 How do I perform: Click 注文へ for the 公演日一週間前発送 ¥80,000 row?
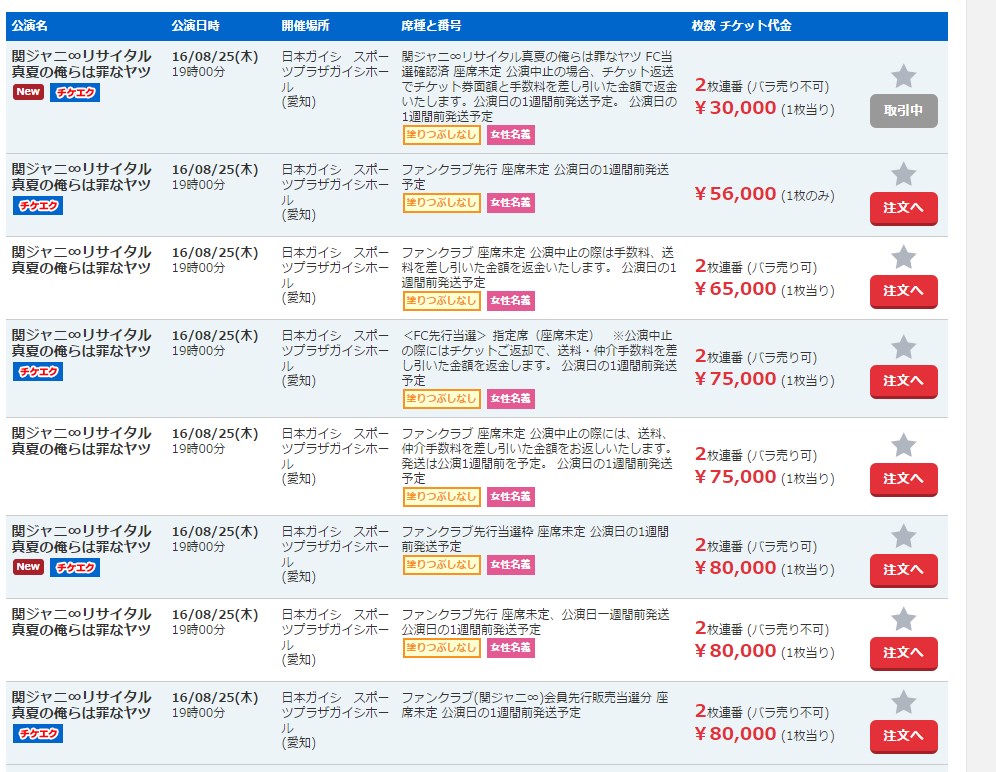point(903,654)
